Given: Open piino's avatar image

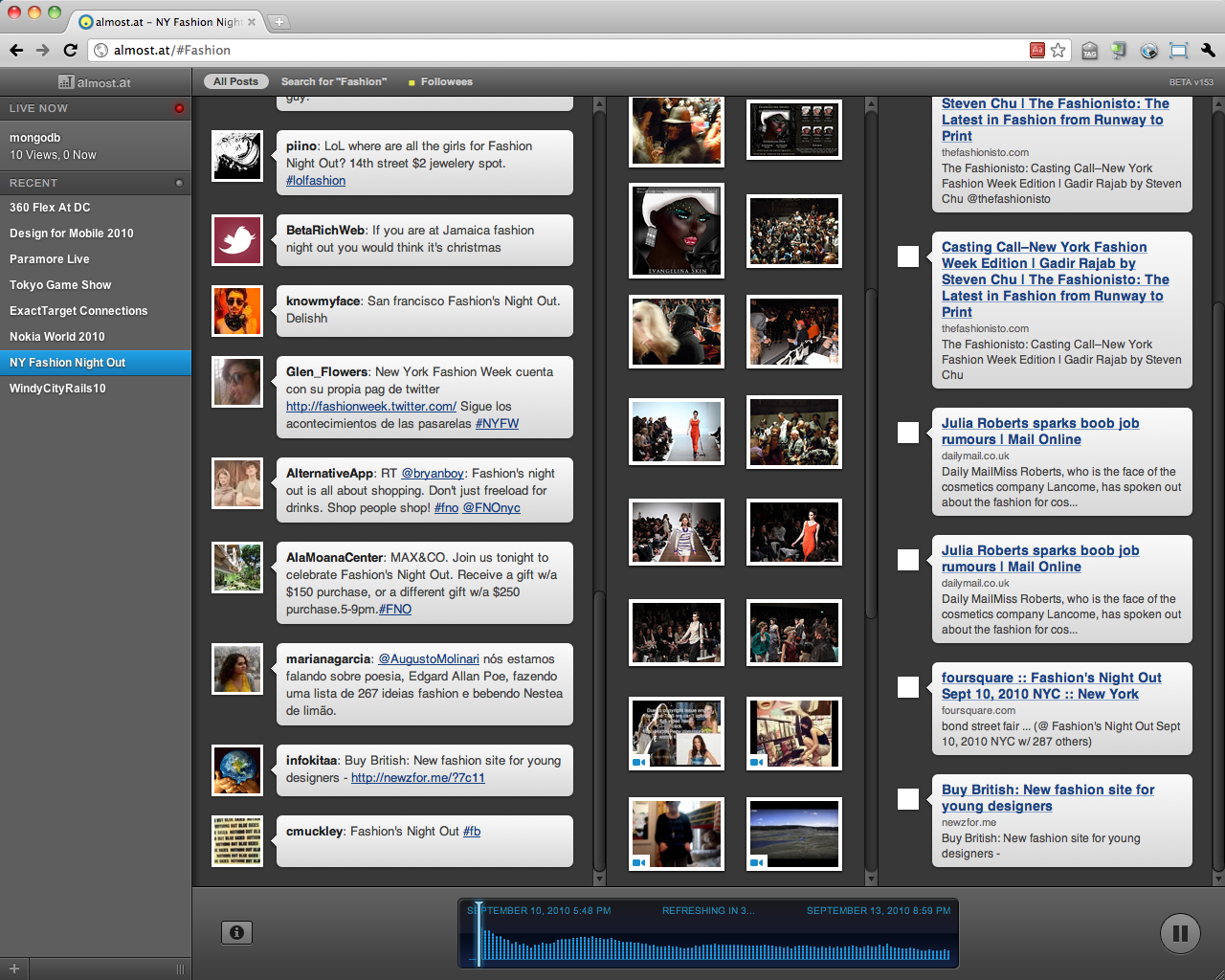Looking at the screenshot, I should pyautogui.click(x=237, y=155).
